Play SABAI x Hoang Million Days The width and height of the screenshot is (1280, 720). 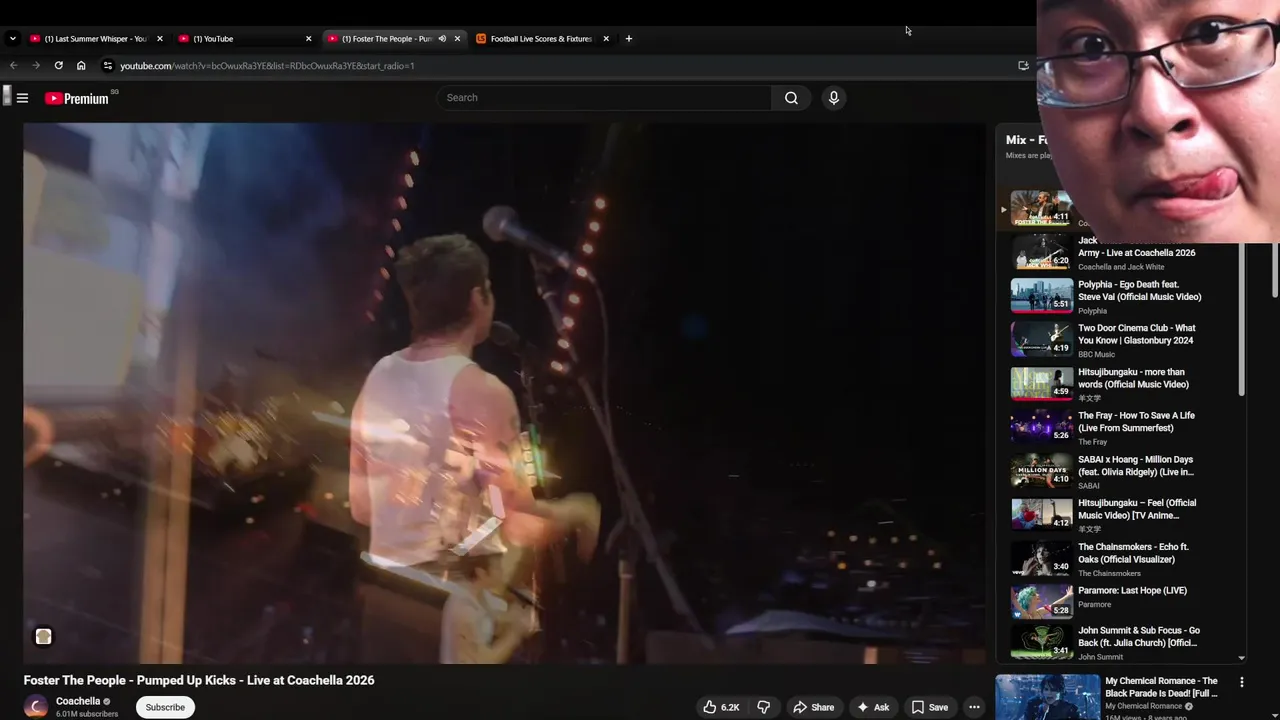[x=1123, y=471]
